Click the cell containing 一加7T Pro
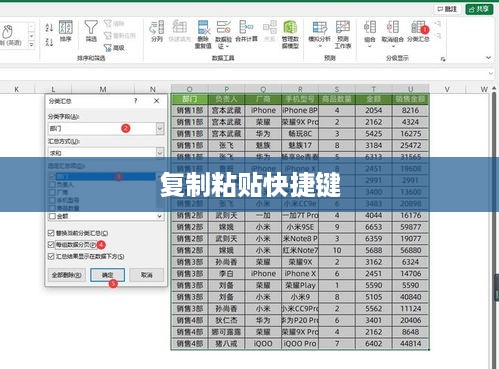 [300, 215]
